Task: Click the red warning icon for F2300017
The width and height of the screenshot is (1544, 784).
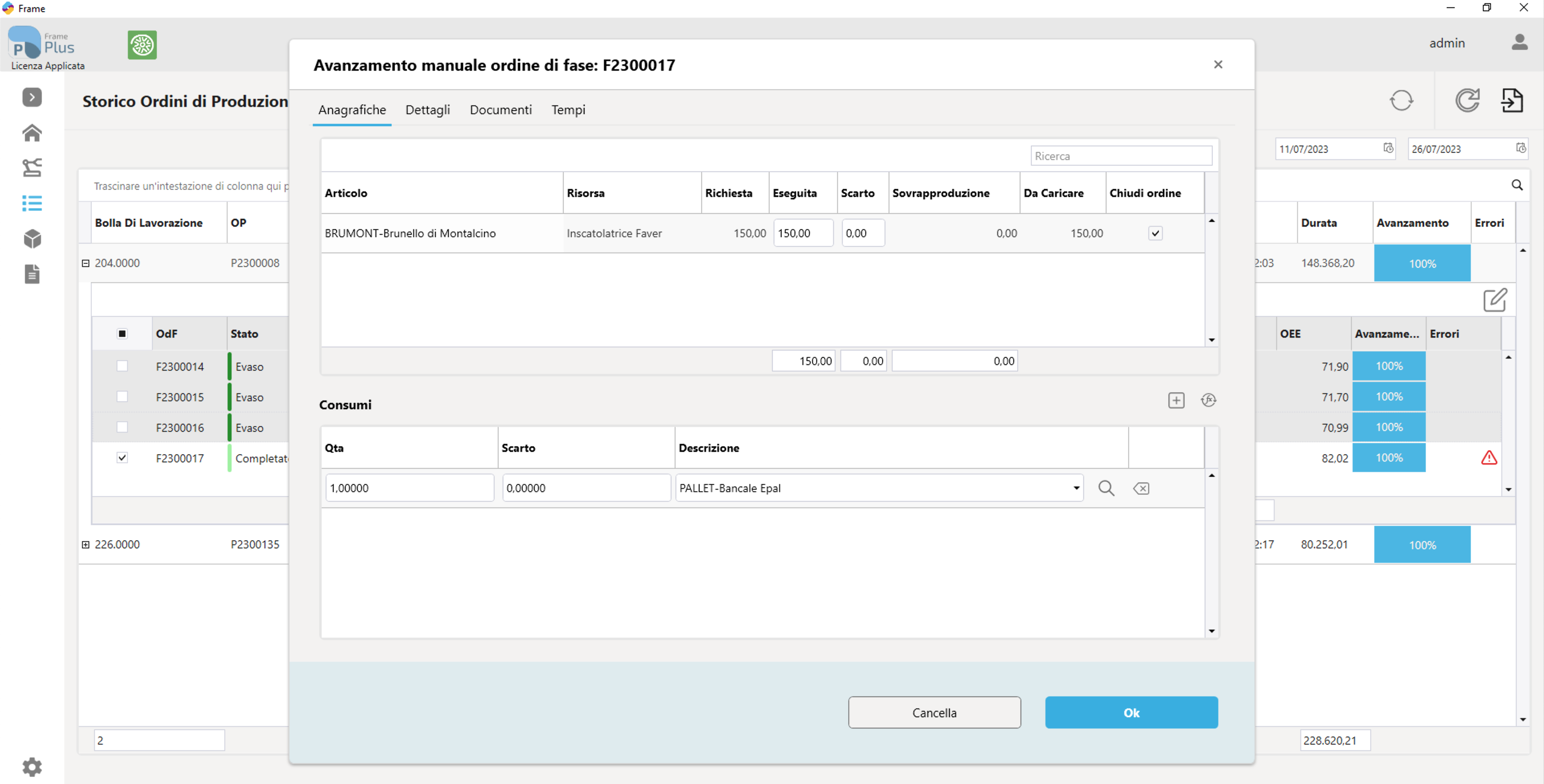Action: (x=1489, y=458)
